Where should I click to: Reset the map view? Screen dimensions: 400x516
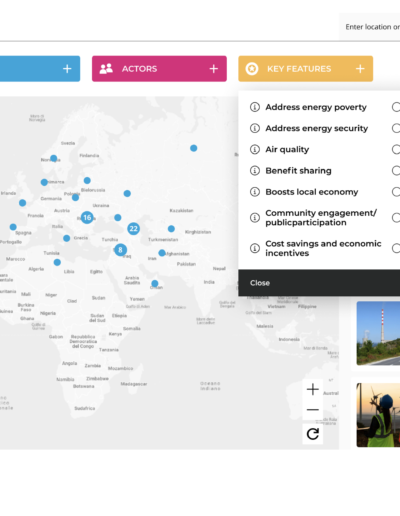coord(313,434)
